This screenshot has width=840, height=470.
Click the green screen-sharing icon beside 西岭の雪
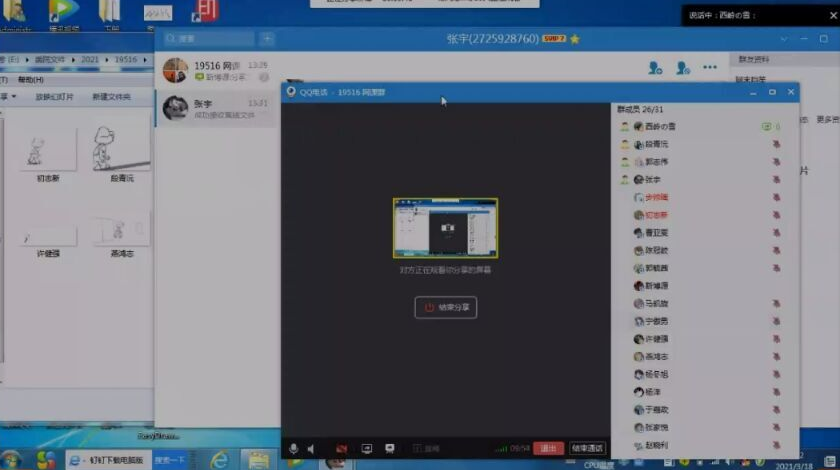pyautogui.click(x=767, y=126)
